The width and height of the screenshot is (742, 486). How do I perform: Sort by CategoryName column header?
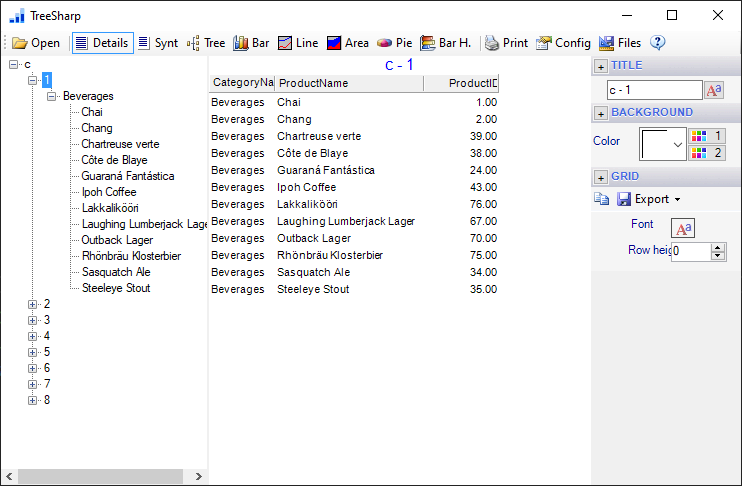tap(242, 83)
